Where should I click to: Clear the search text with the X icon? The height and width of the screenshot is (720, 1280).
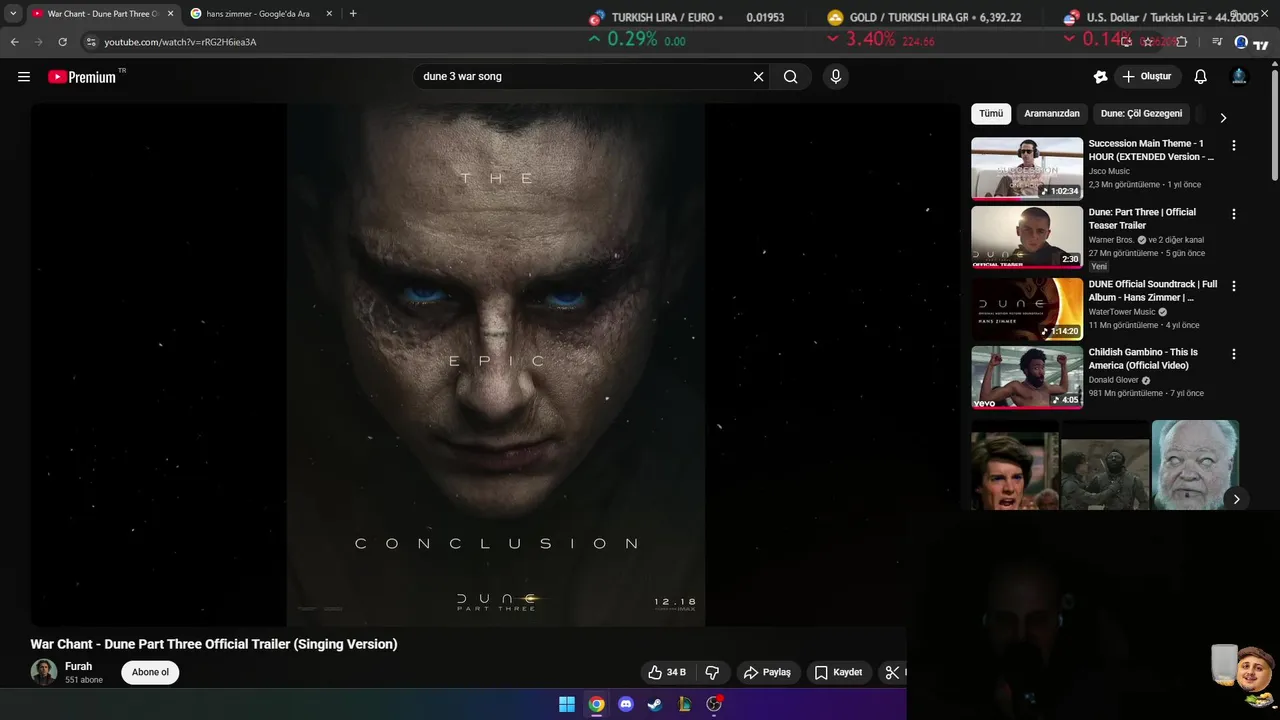point(758,77)
